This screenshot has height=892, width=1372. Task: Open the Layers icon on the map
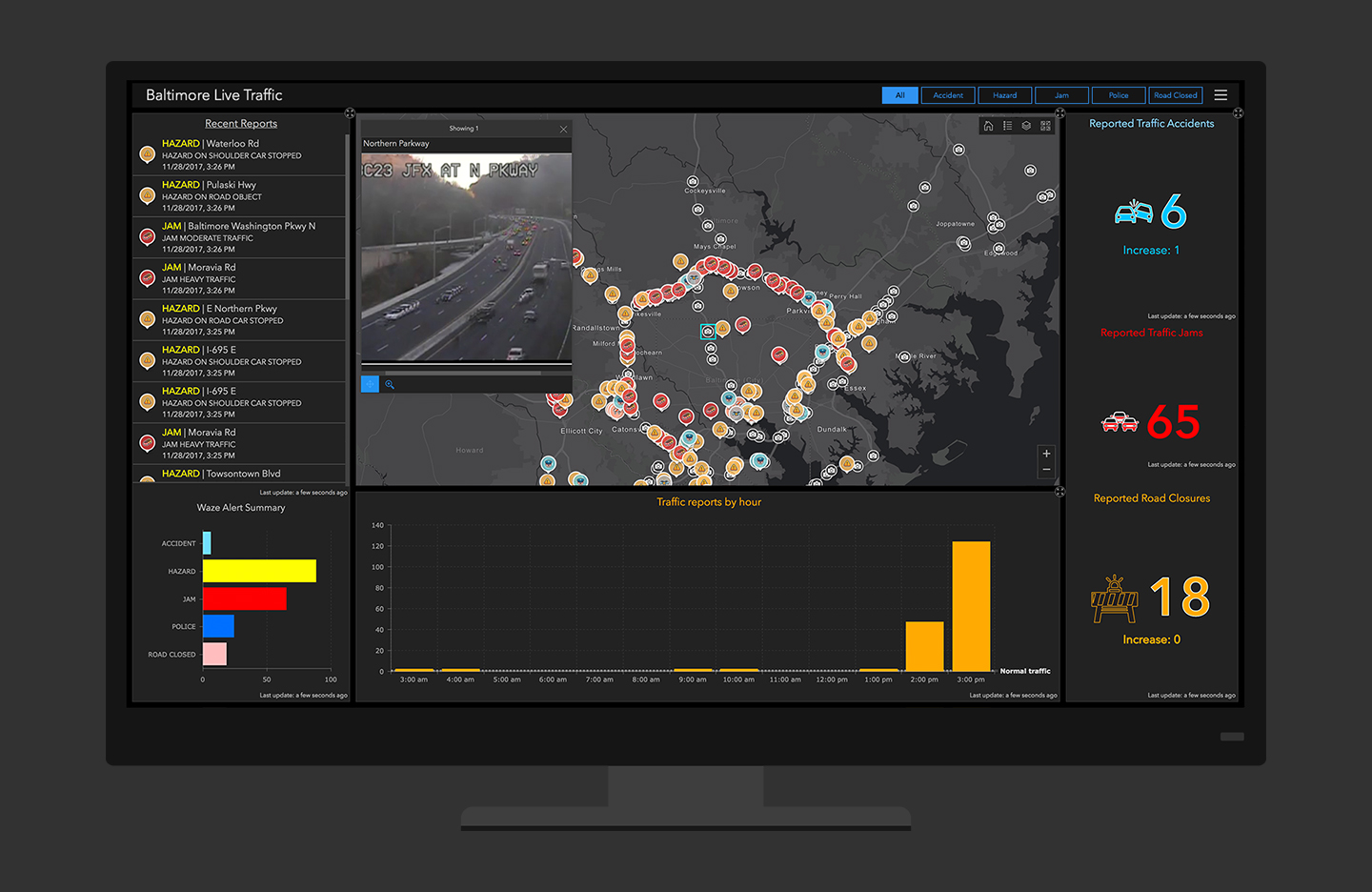pyautogui.click(x=1026, y=125)
